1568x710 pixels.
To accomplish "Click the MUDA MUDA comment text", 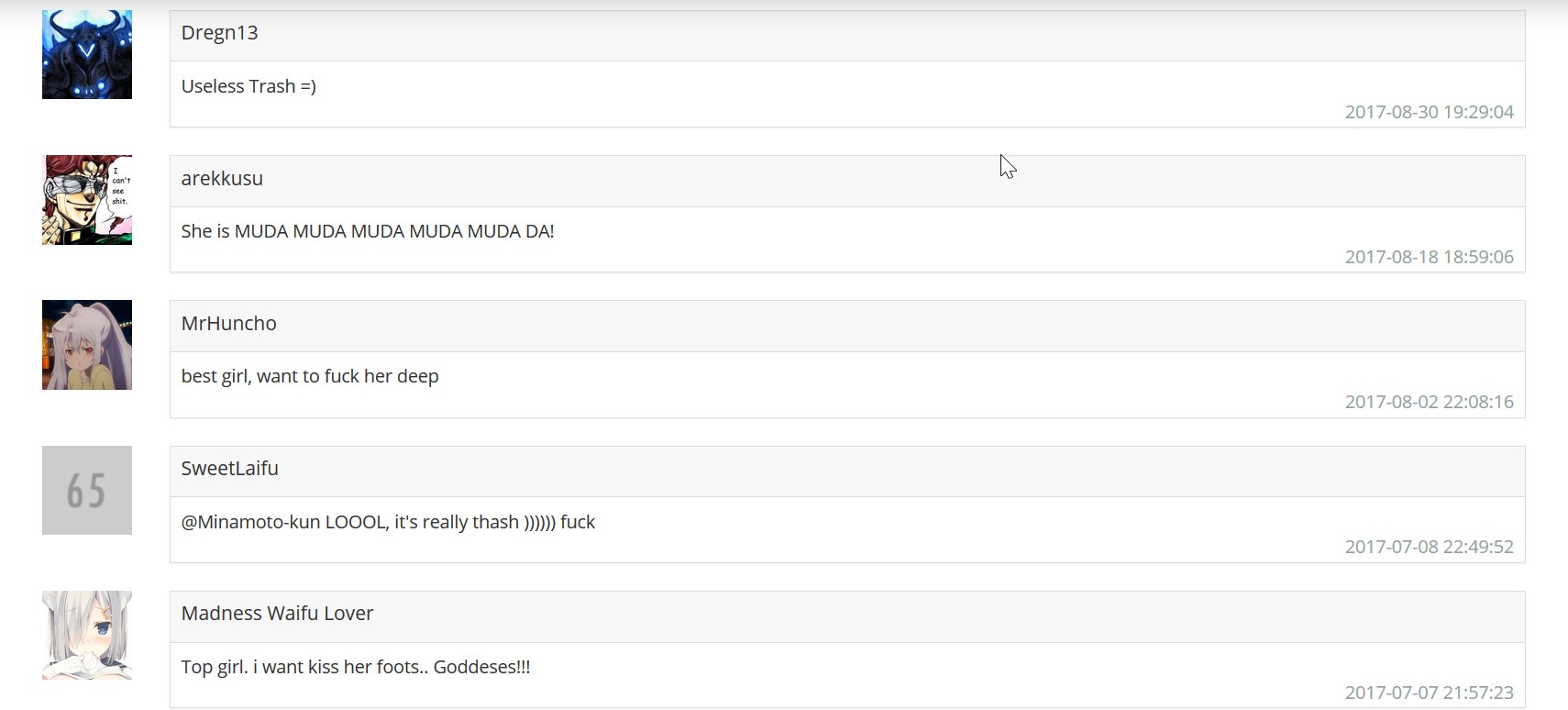I will click(368, 231).
